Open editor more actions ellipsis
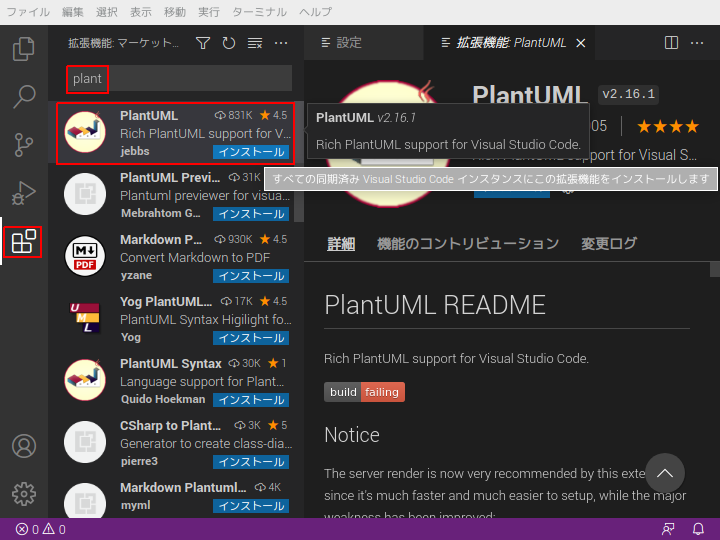This screenshot has width=720, height=540. (x=697, y=43)
